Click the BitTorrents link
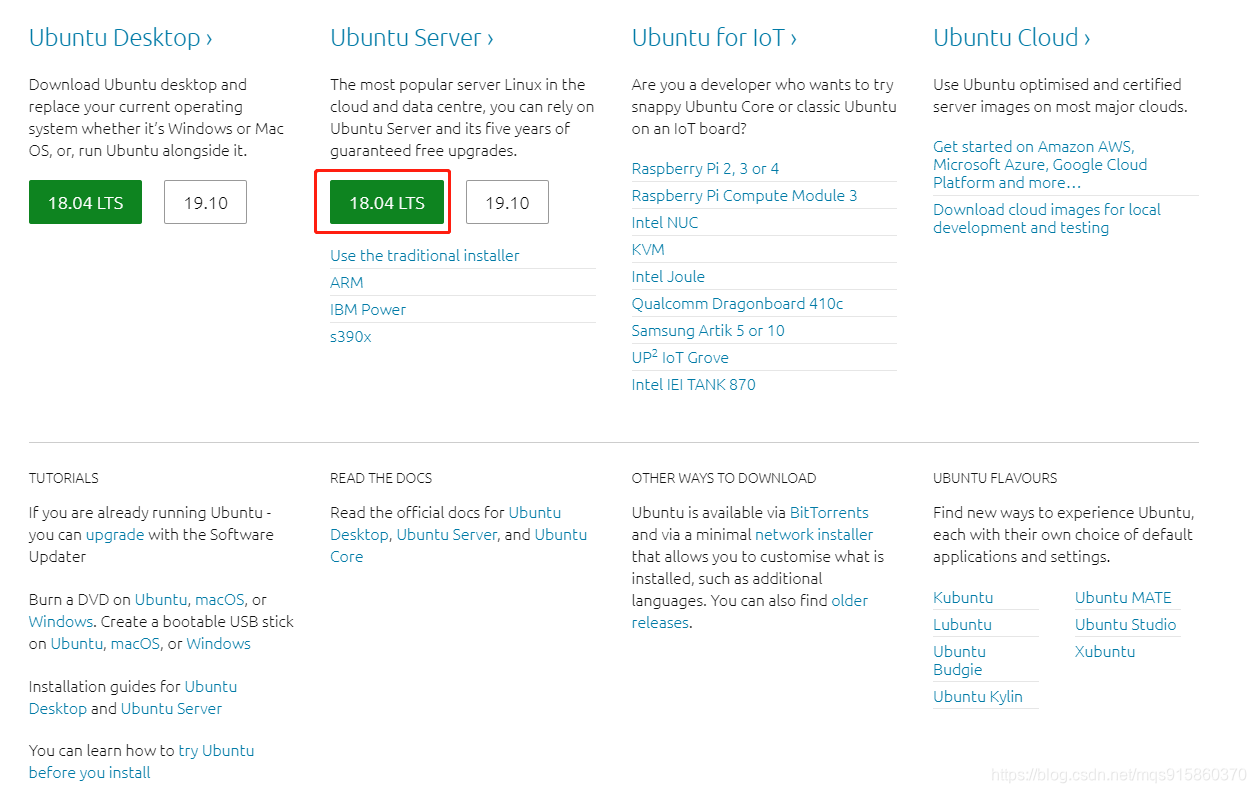This screenshot has height=793, width=1256. point(829,513)
